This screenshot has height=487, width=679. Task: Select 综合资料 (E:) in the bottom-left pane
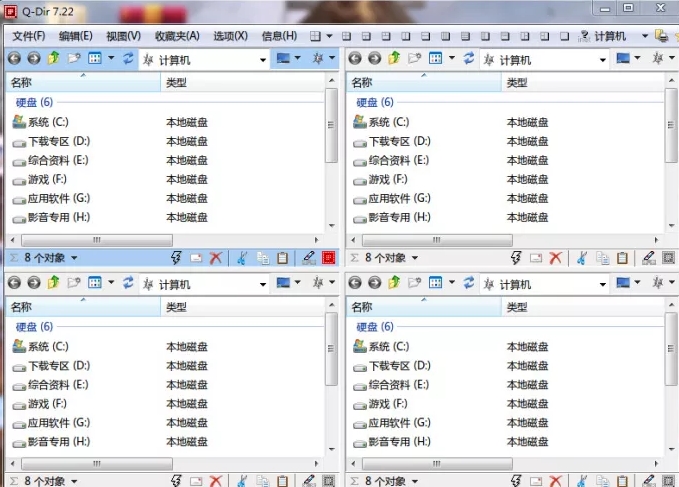[x=51, y=385]
